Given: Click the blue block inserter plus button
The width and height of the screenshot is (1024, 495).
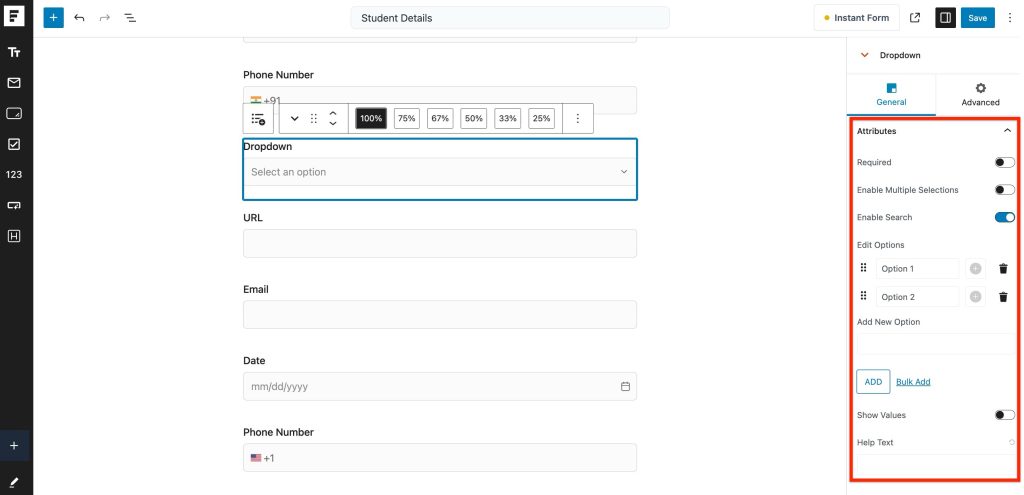Looking at the screenshot, I should [53, 18].
